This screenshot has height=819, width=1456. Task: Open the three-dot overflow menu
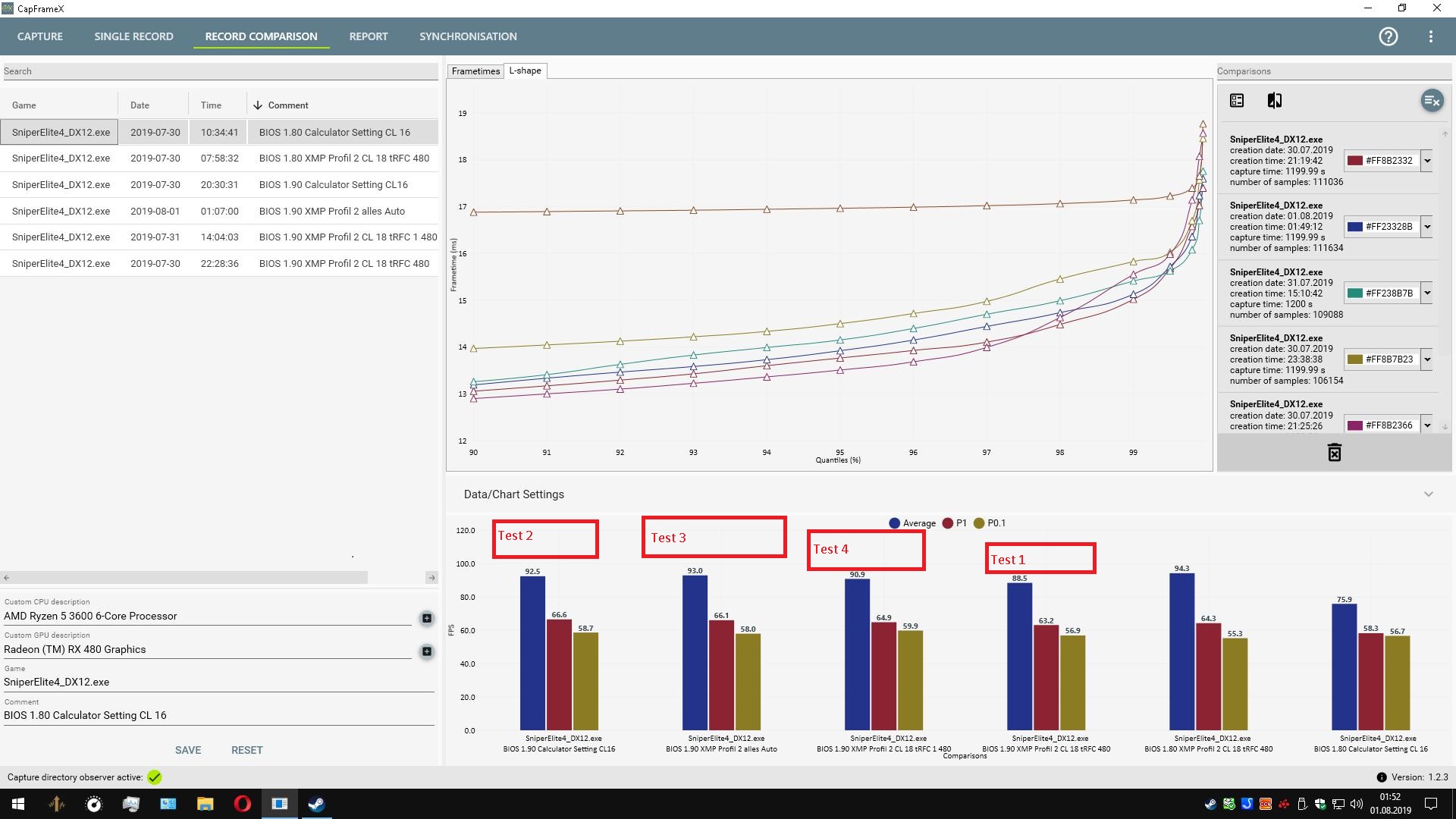coord(1430,36)
